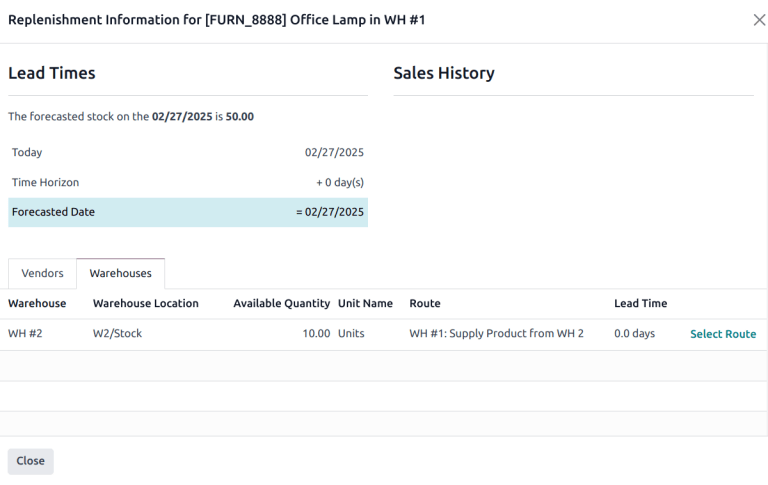Click the Unit Name column header
The height and width of the screenshot is (485, 768).
(365, 303)
